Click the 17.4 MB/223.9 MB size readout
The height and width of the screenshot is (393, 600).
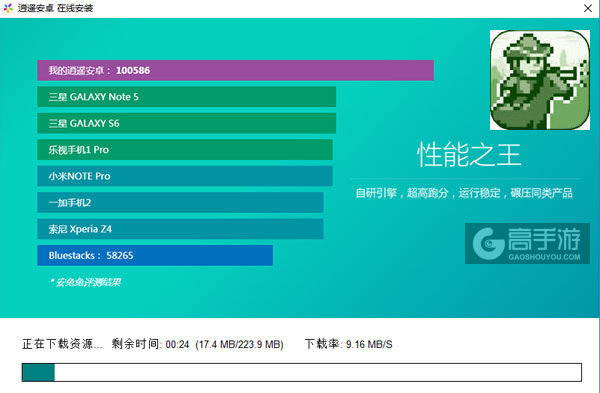(x=240, y=344)
